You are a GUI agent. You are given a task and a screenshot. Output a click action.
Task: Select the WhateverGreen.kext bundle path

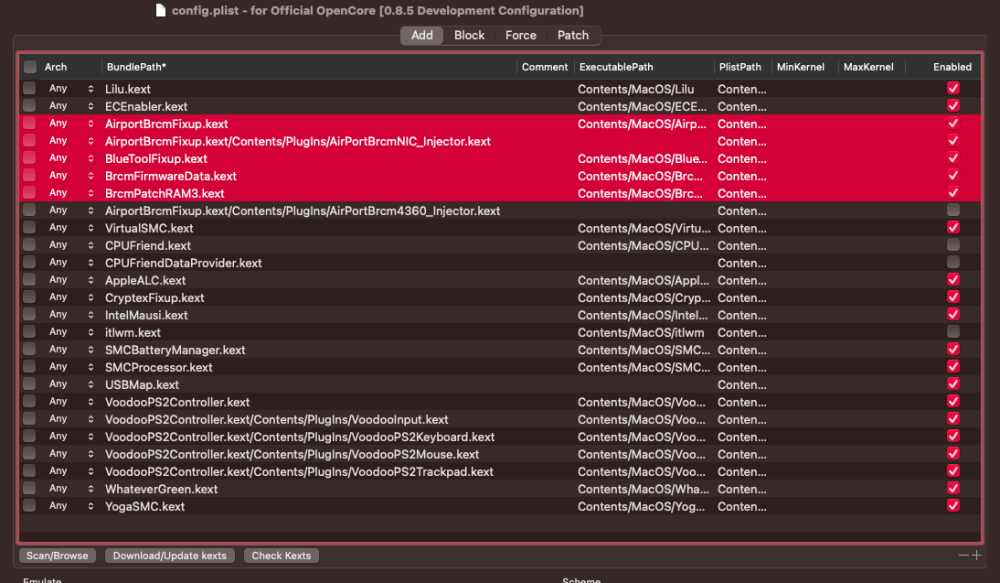coord(161,489)
